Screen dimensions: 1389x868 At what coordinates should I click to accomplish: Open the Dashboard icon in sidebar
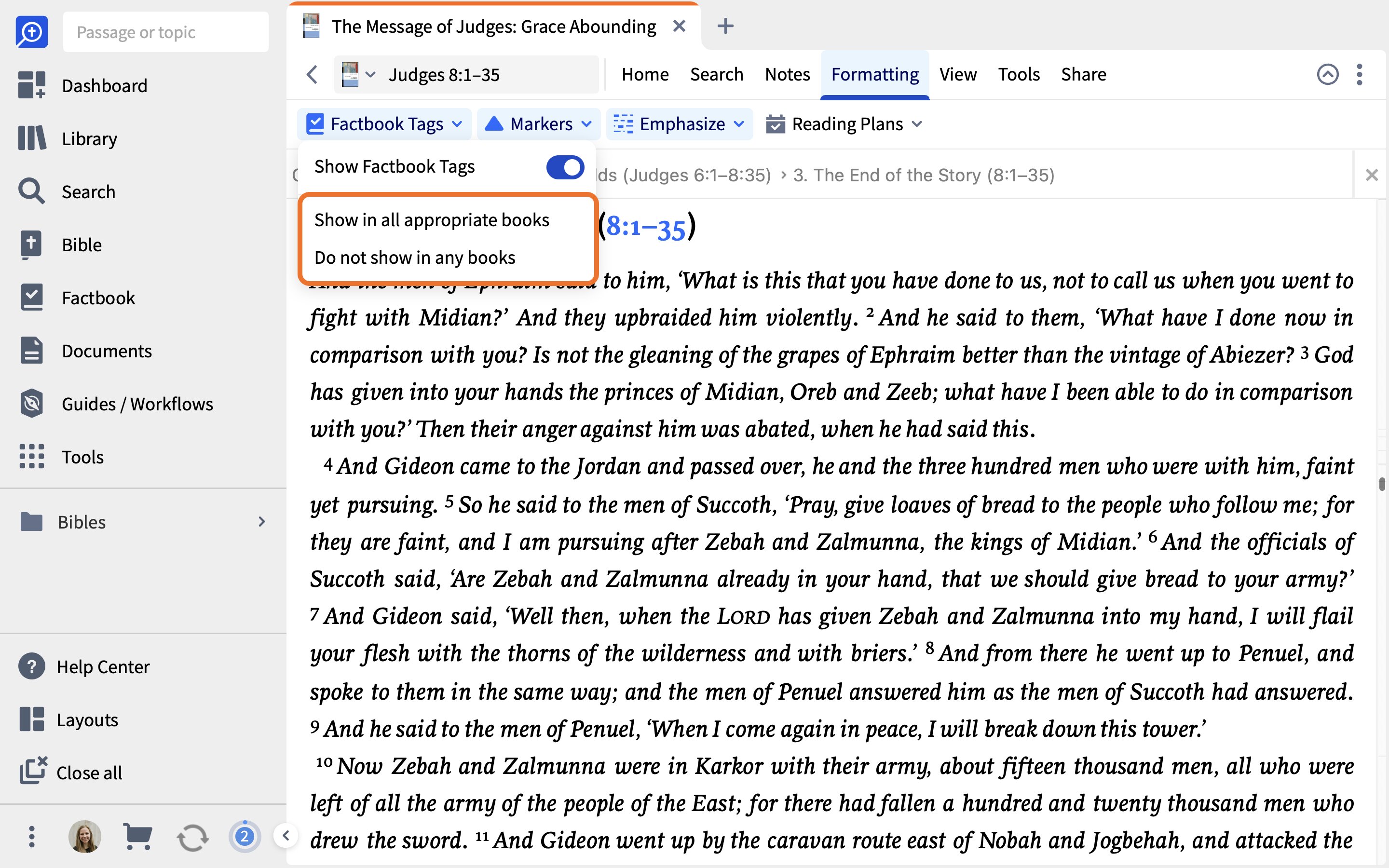pos(31,85)
